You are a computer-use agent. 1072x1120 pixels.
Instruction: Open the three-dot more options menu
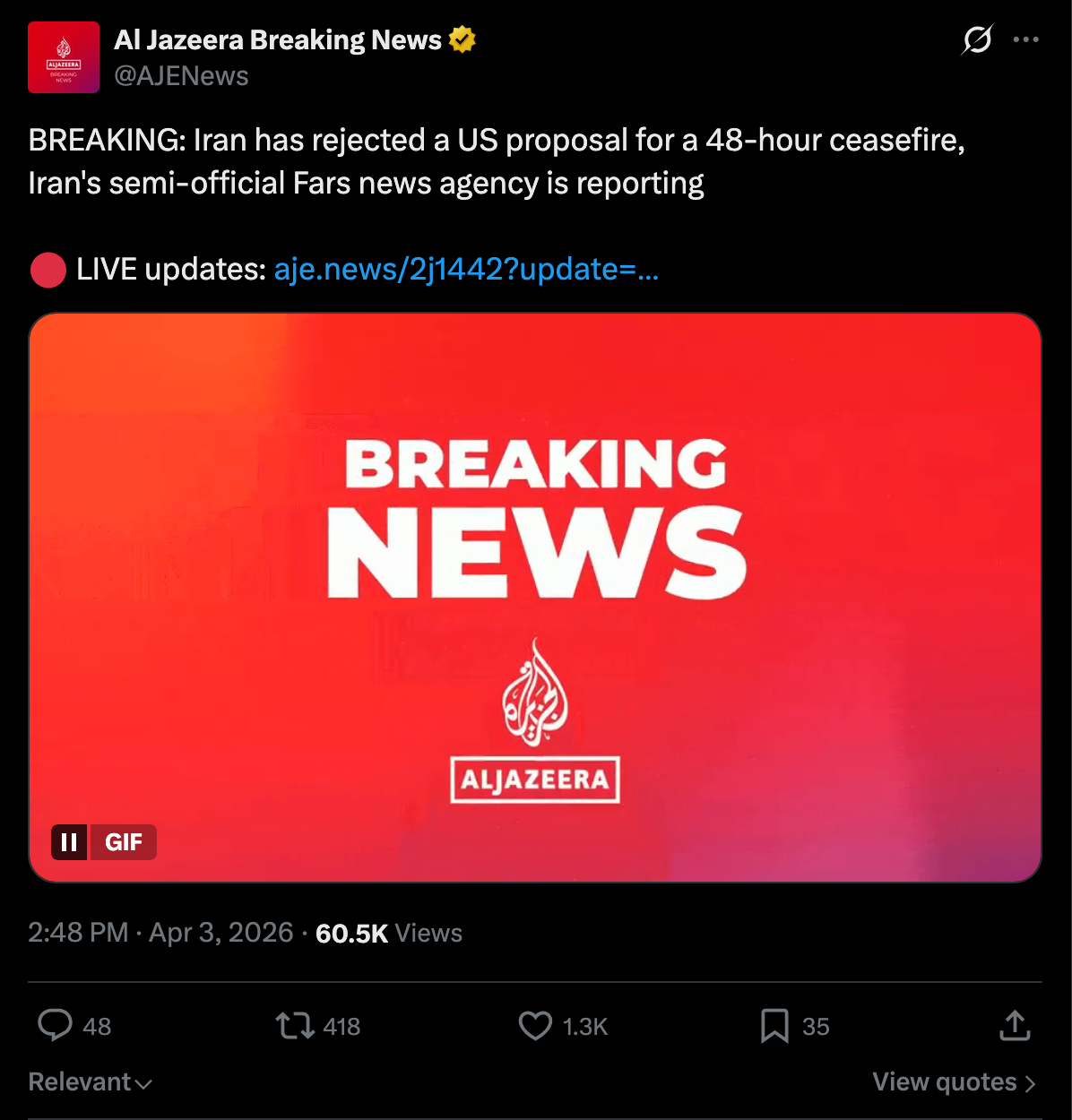tap(1025, 39)
